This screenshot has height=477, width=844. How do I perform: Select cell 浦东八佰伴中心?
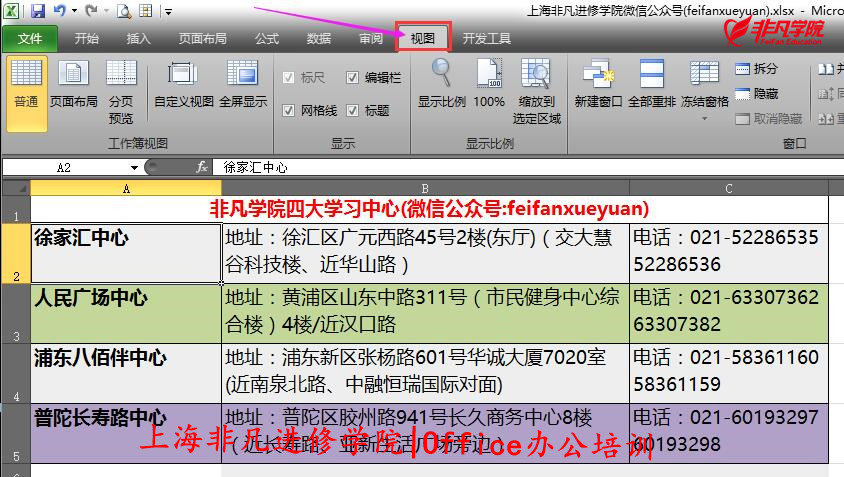pos(126,374)
